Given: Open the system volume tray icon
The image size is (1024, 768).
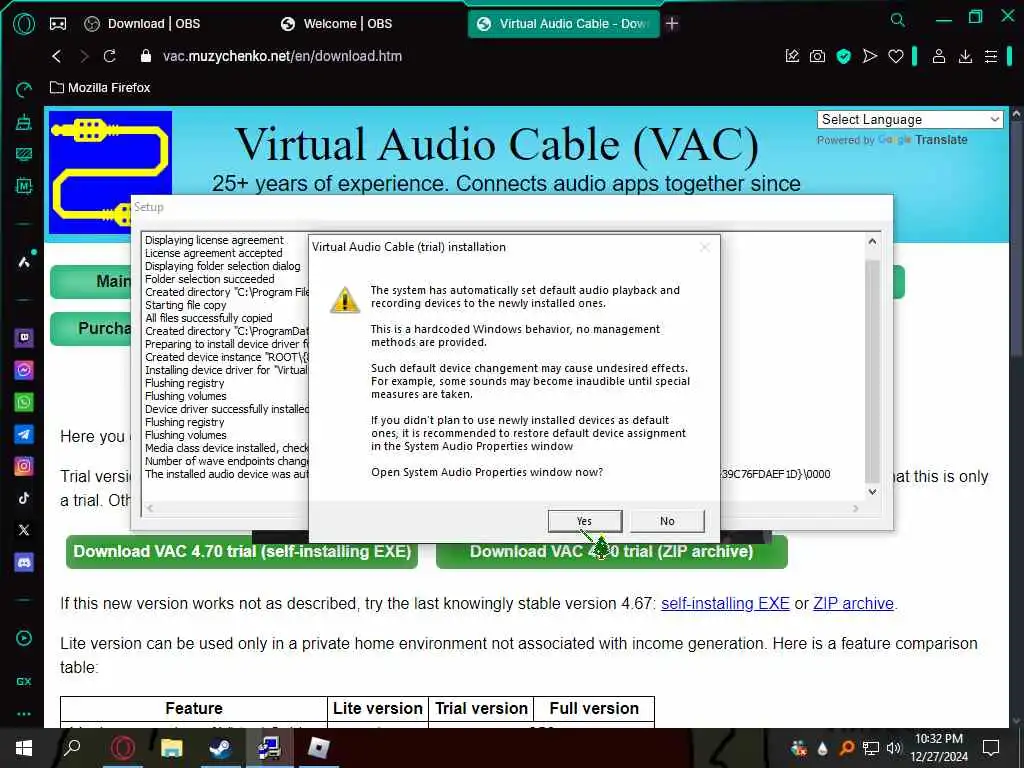Looking at the screenshot, I should [893, 748].
